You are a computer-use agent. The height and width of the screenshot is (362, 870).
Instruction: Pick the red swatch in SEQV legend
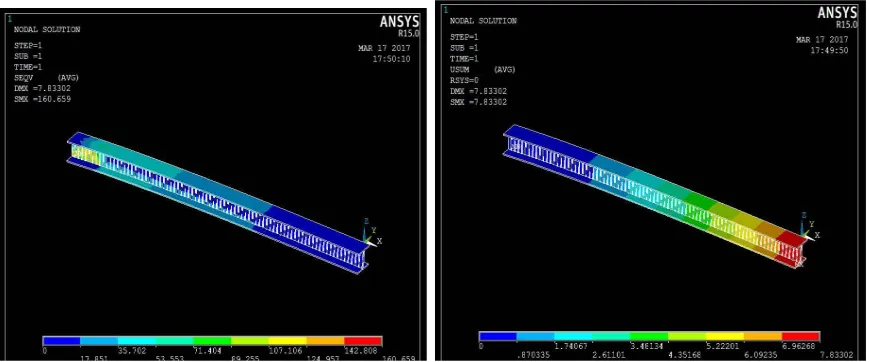363,340
